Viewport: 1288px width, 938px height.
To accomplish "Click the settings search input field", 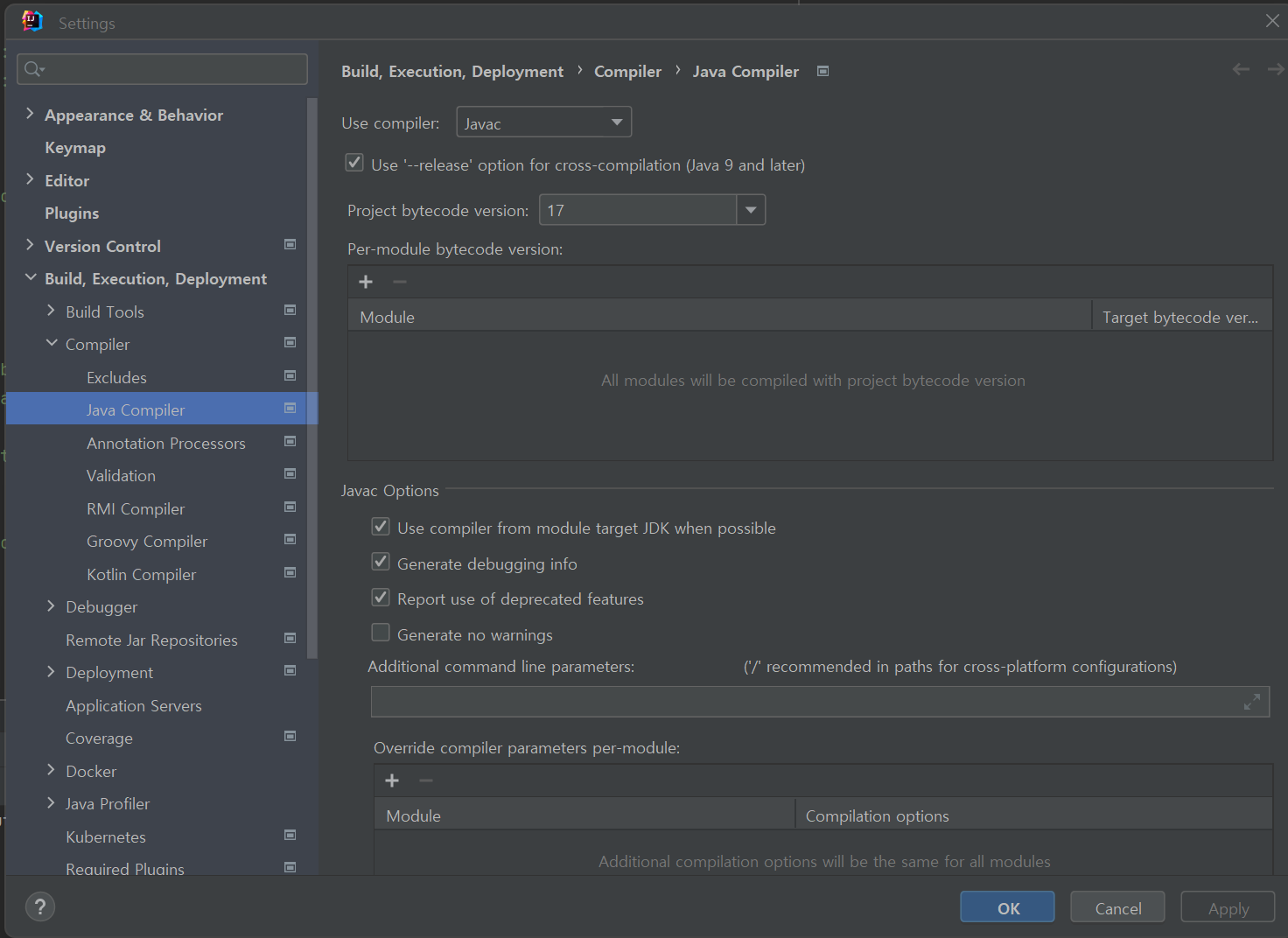I will [x=162, y=69].
